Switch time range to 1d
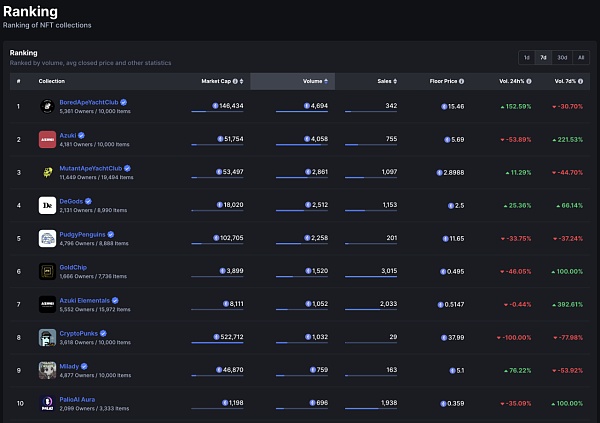The image size is (600, 423). (525, 57)
